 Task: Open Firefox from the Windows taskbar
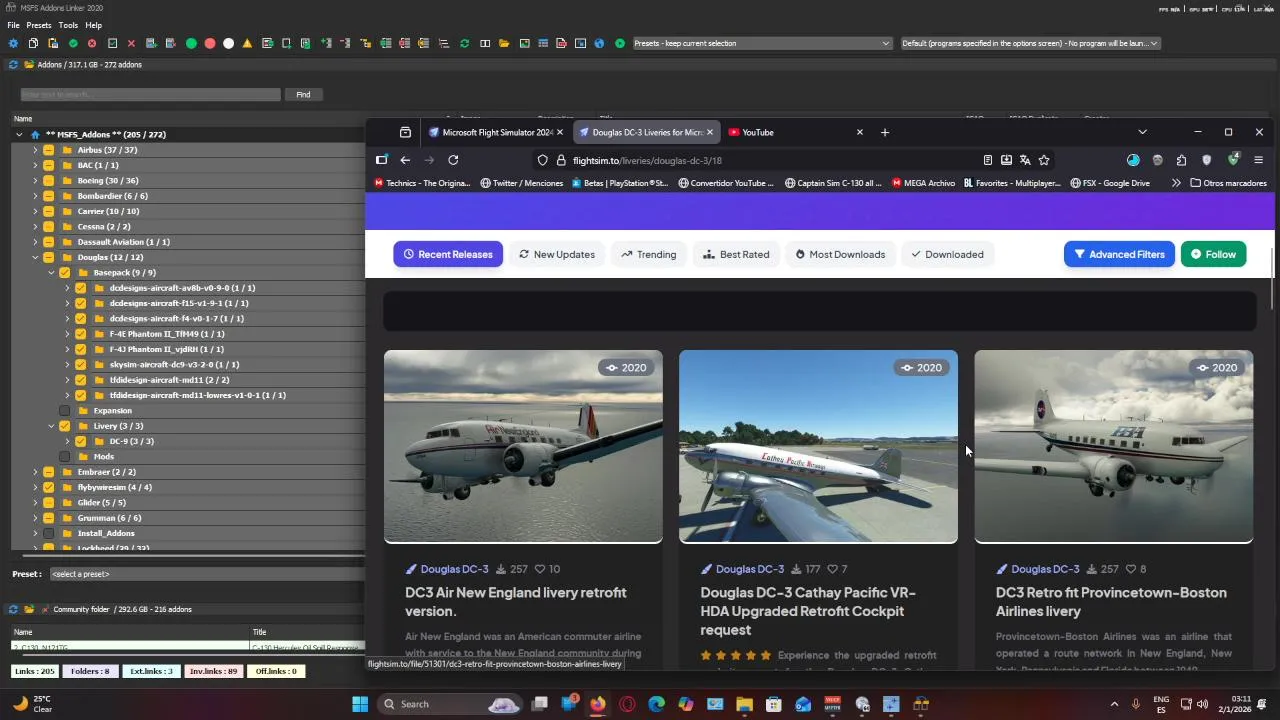point(598,704)
